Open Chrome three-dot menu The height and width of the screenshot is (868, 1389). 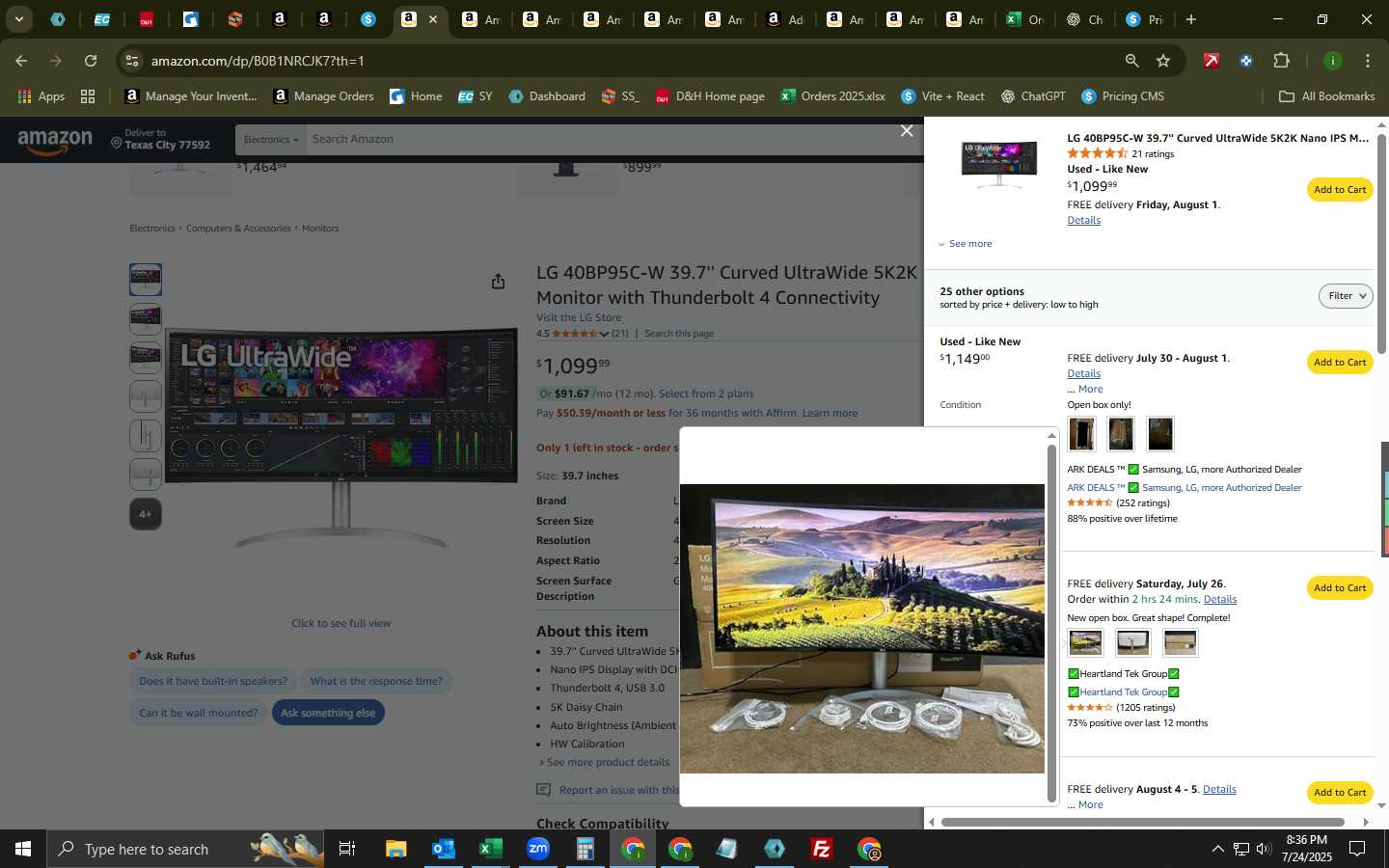(x=1367, y=61)
